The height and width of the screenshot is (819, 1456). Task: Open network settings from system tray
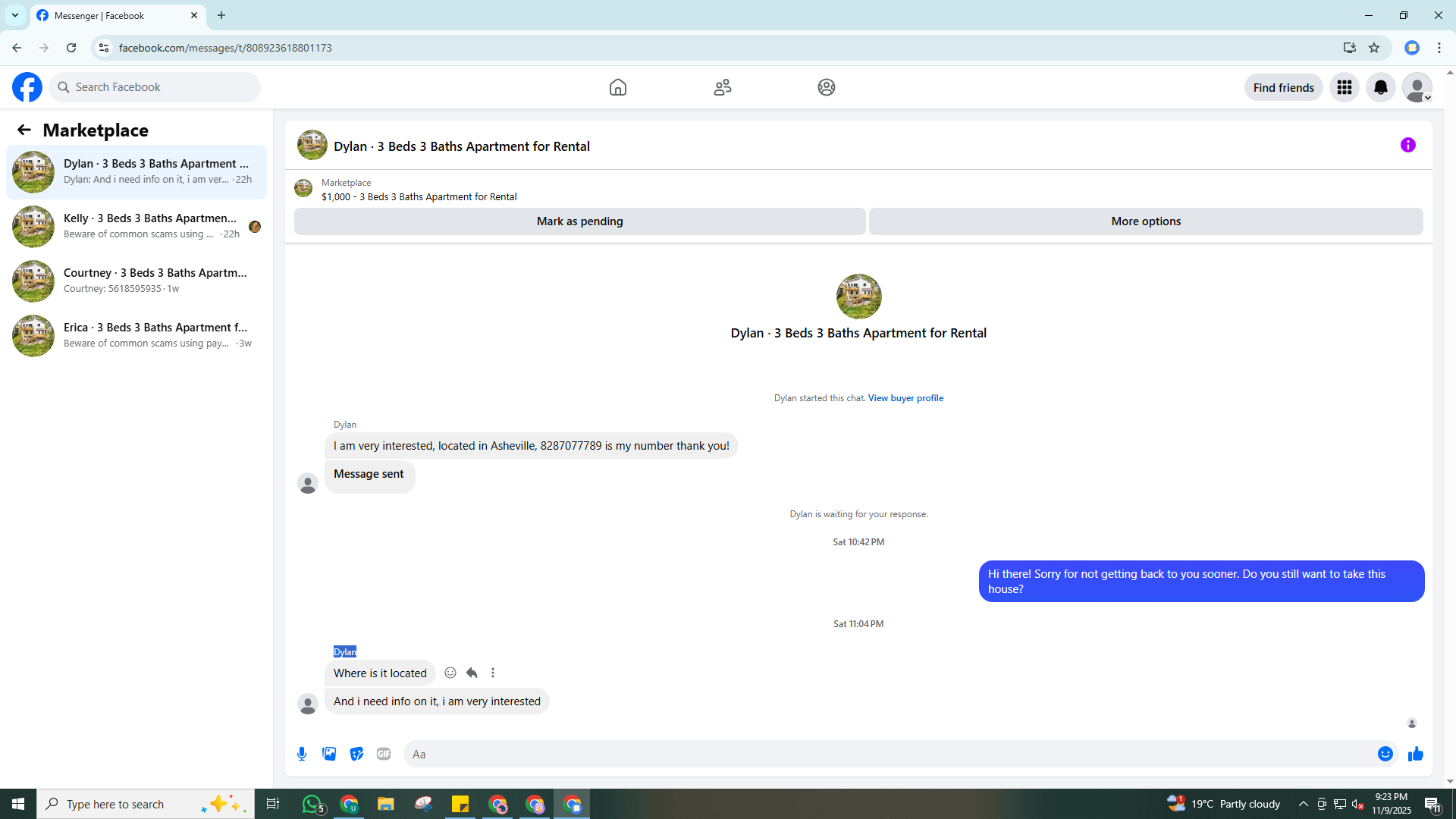[x=1340, y=804]
